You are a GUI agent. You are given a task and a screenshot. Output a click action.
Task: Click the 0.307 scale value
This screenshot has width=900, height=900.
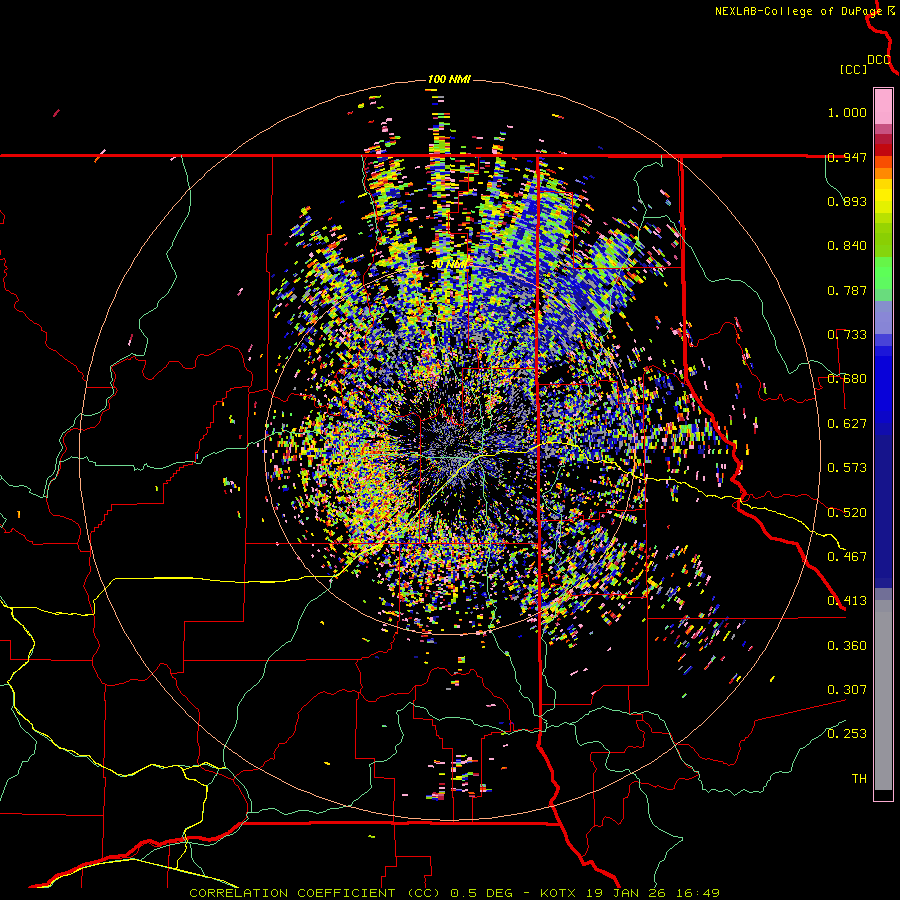[847, 690]
